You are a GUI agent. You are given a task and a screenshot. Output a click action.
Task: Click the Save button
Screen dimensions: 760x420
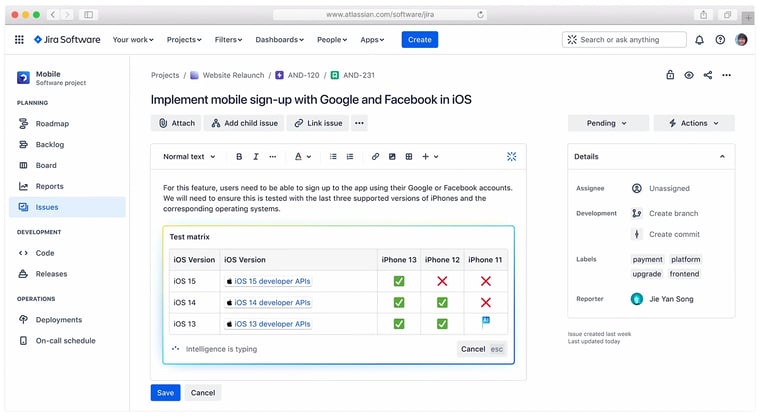[x=165, y=393]
